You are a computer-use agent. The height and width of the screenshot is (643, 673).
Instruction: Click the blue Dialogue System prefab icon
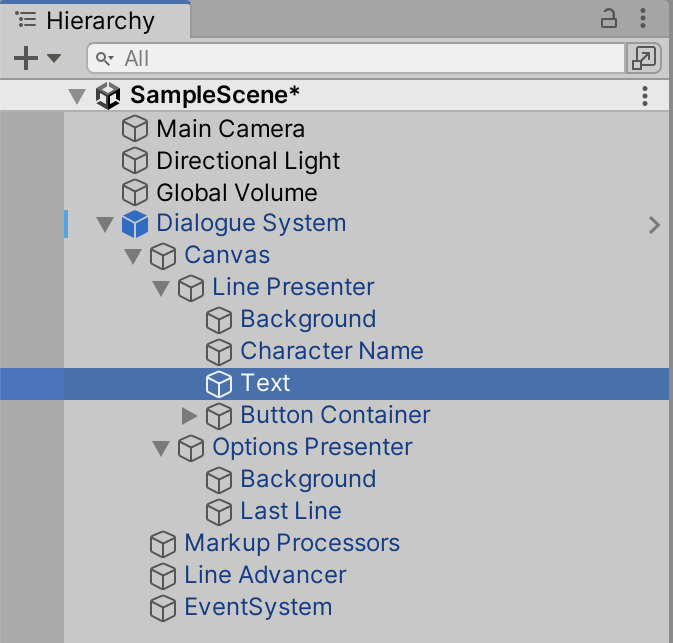134,224
